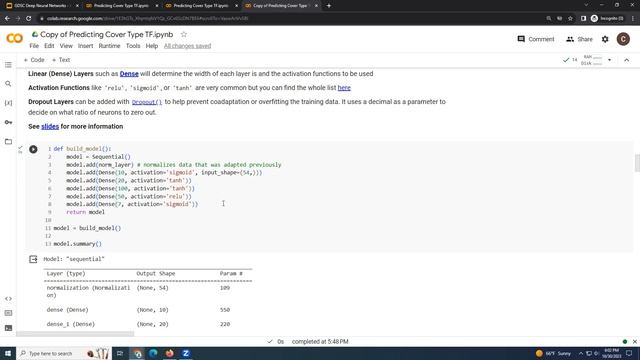Screen dimensions: 640x360
Task: Open the Insert menu
Action: 85,46
